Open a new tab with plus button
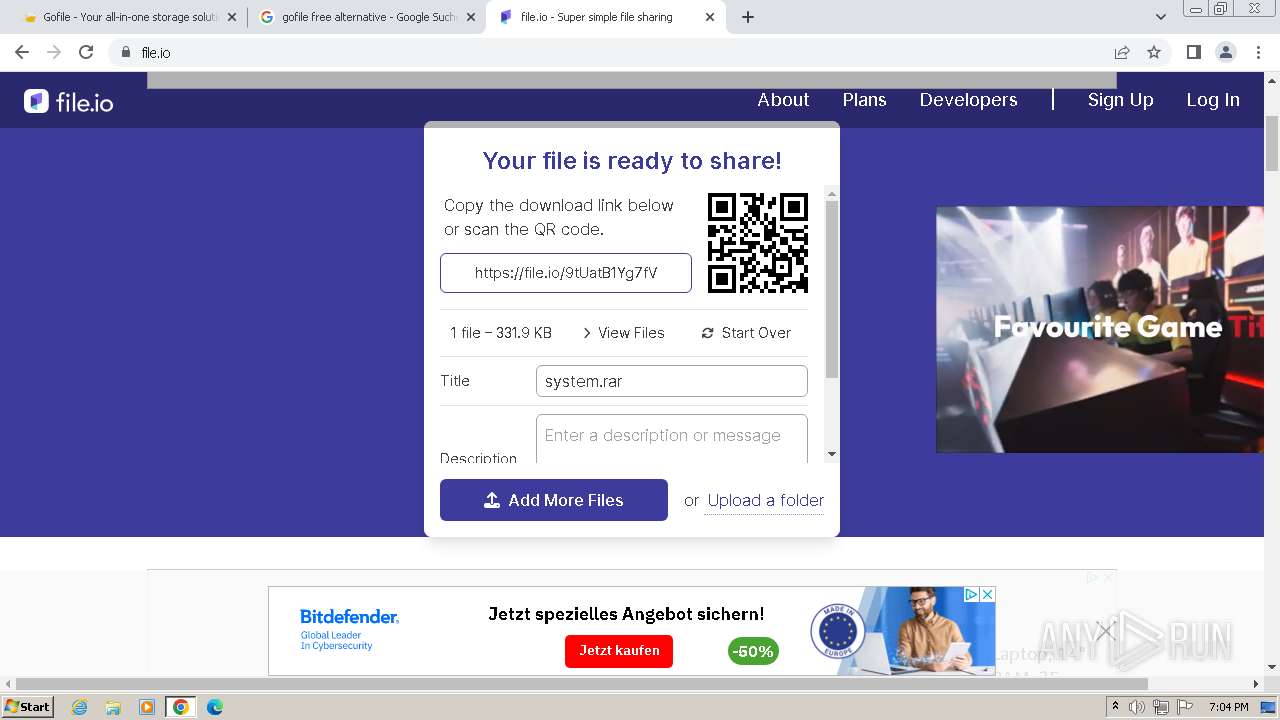The image size is (1280, 720). pos(748,17)
